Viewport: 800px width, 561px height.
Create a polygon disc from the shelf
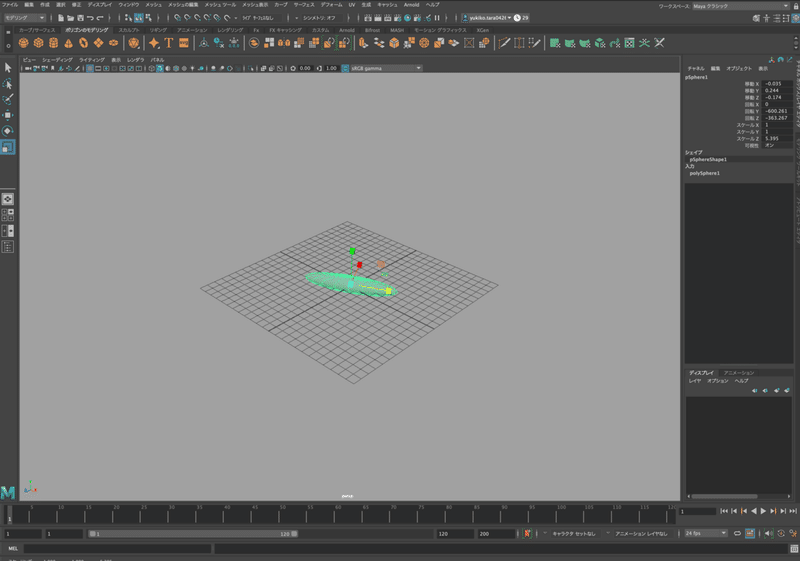click(113, 43)
